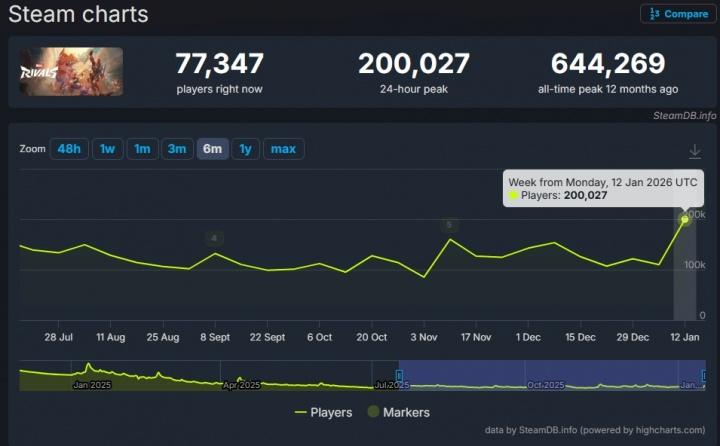Click the highlighted 12 Jan data point
Image resolution: width=720 pixels, height=446 pixels.
685,220
